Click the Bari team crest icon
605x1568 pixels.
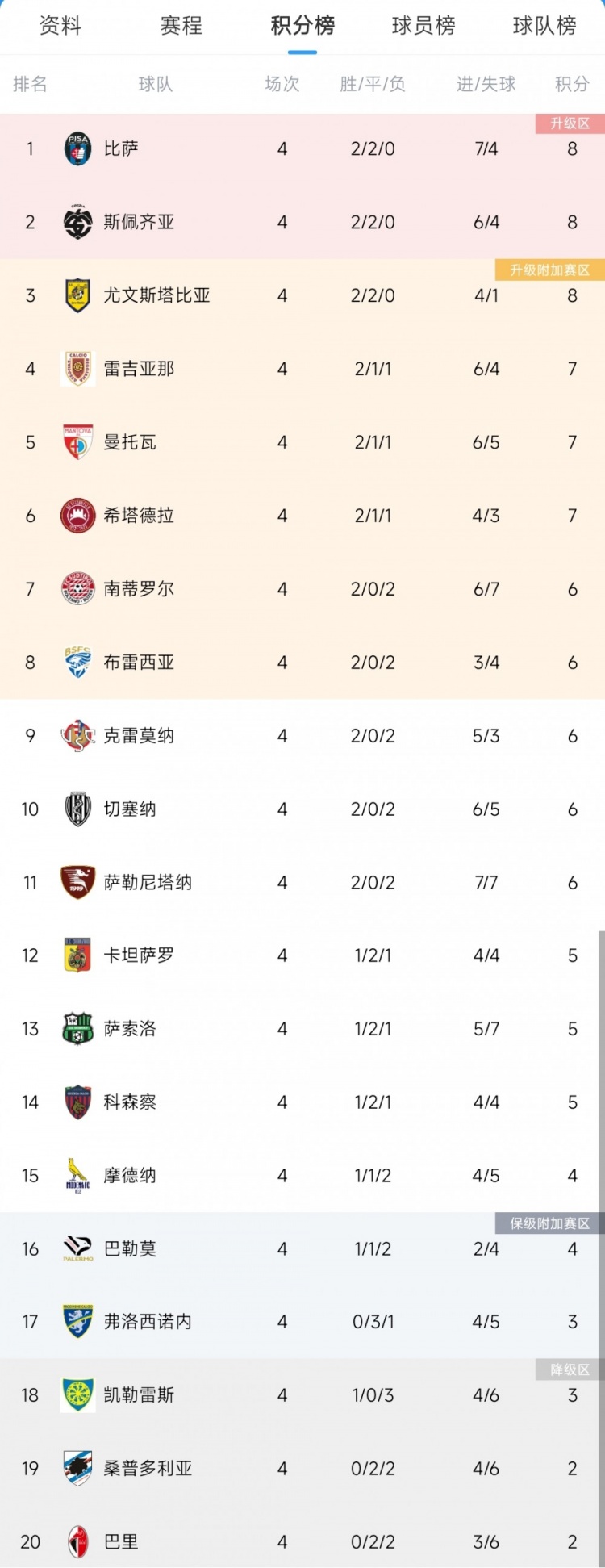(78, 1542)
